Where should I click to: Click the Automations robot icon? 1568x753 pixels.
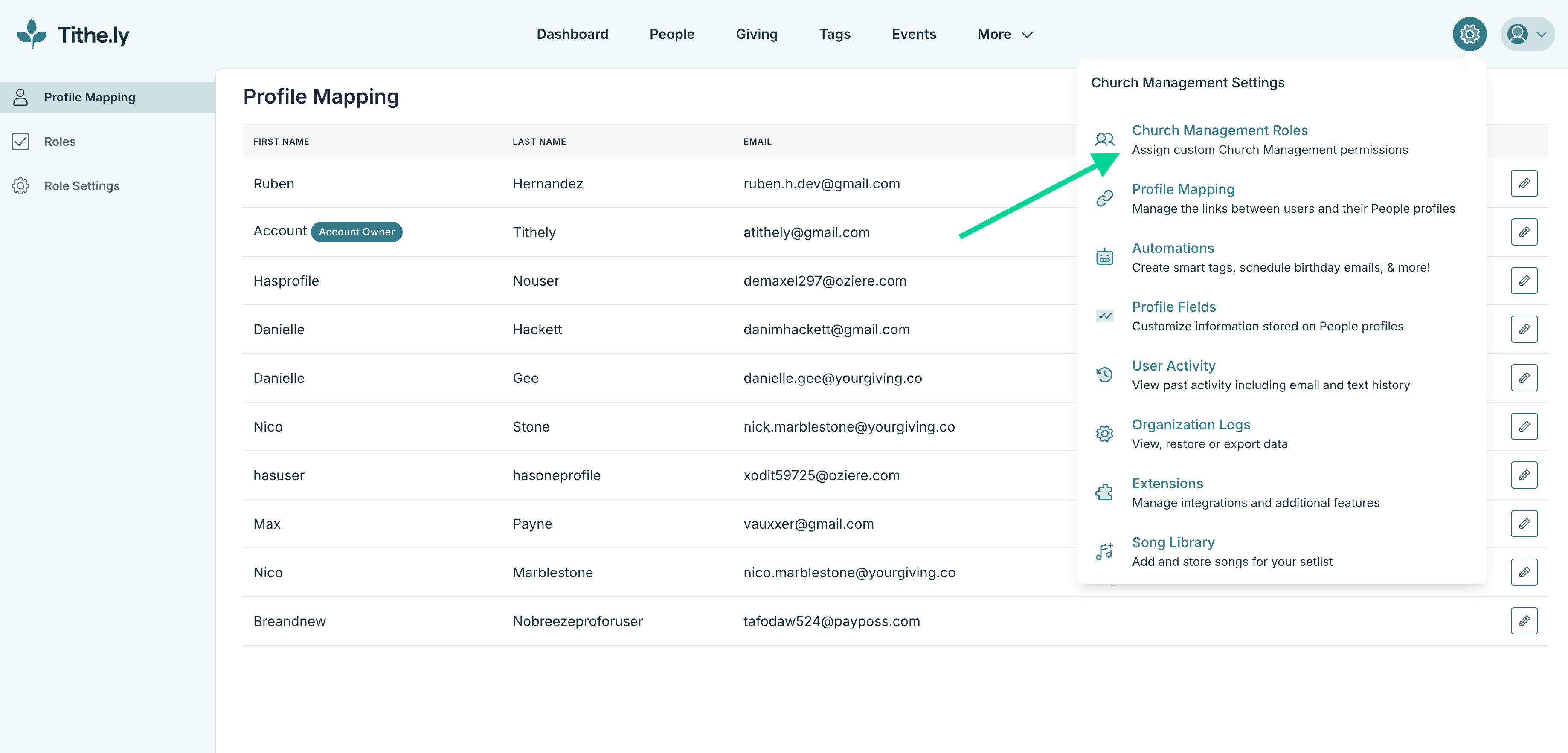[1104, 257]
